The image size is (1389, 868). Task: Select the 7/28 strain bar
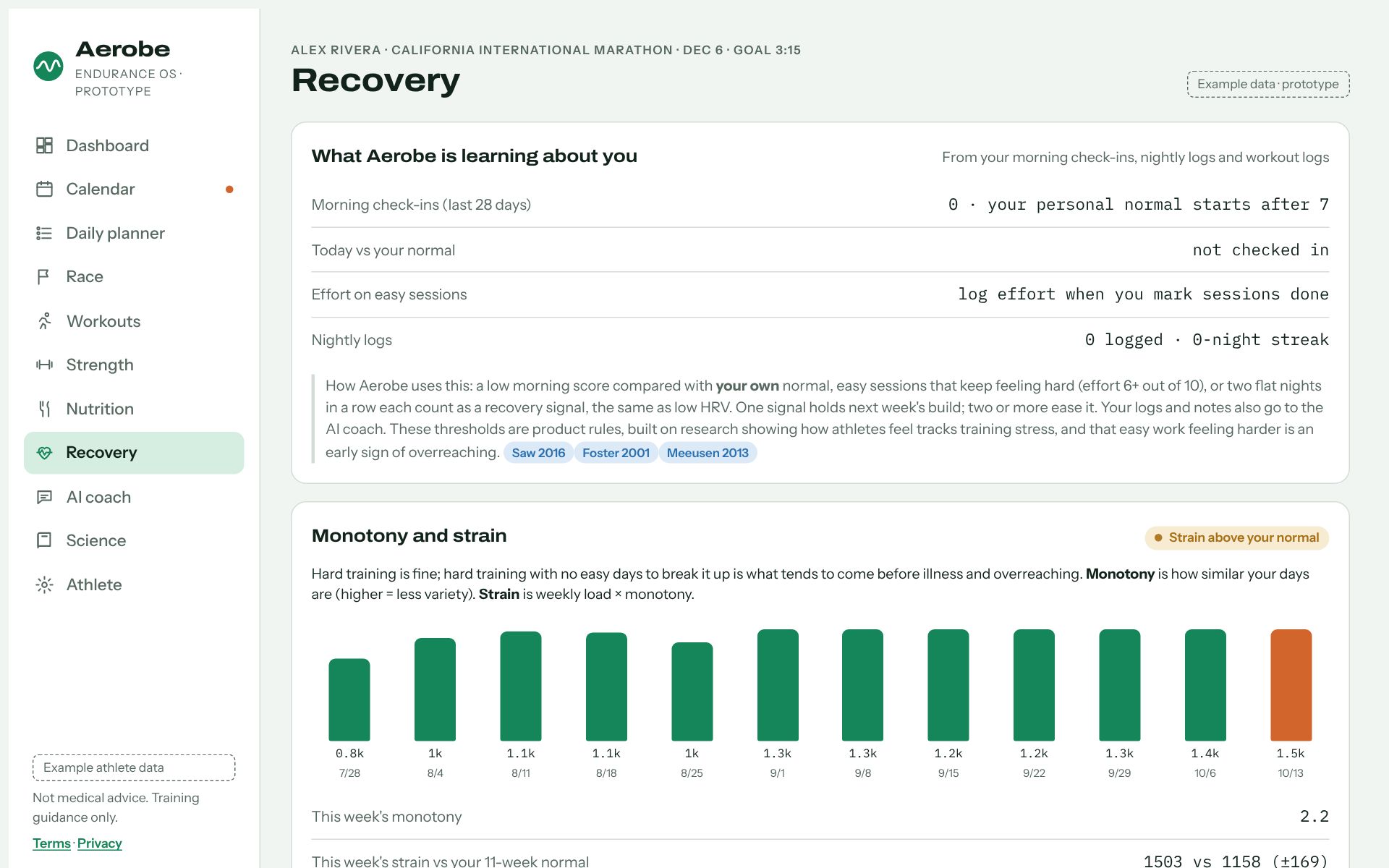click(x=349, y=699)
